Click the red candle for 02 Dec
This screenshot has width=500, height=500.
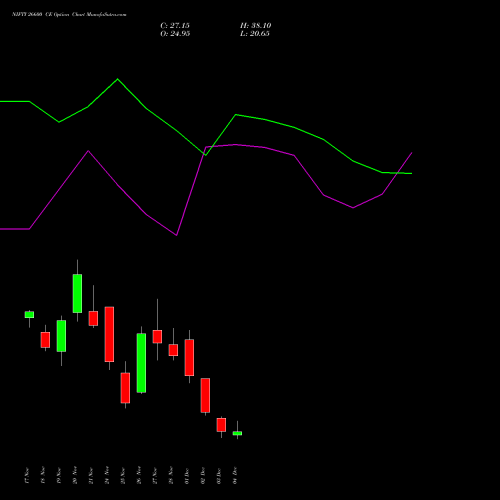click(x=205, y=395)
